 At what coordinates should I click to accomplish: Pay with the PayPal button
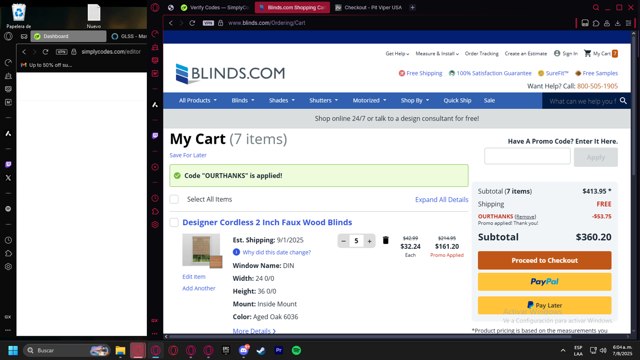point(544,282)
